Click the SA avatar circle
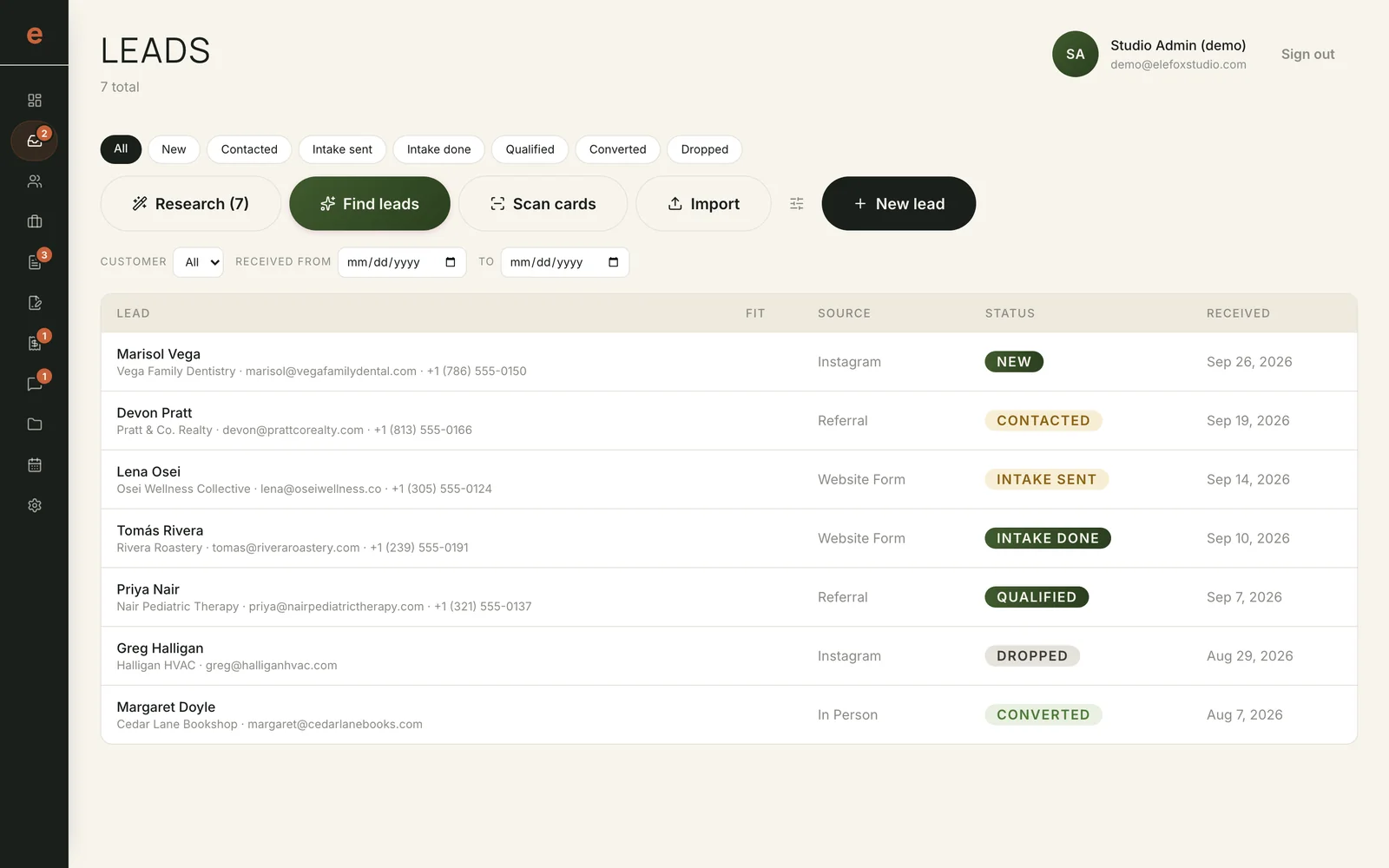Image resolution: width=1389 pixels, height=868 pixels. coord(1075,54)
